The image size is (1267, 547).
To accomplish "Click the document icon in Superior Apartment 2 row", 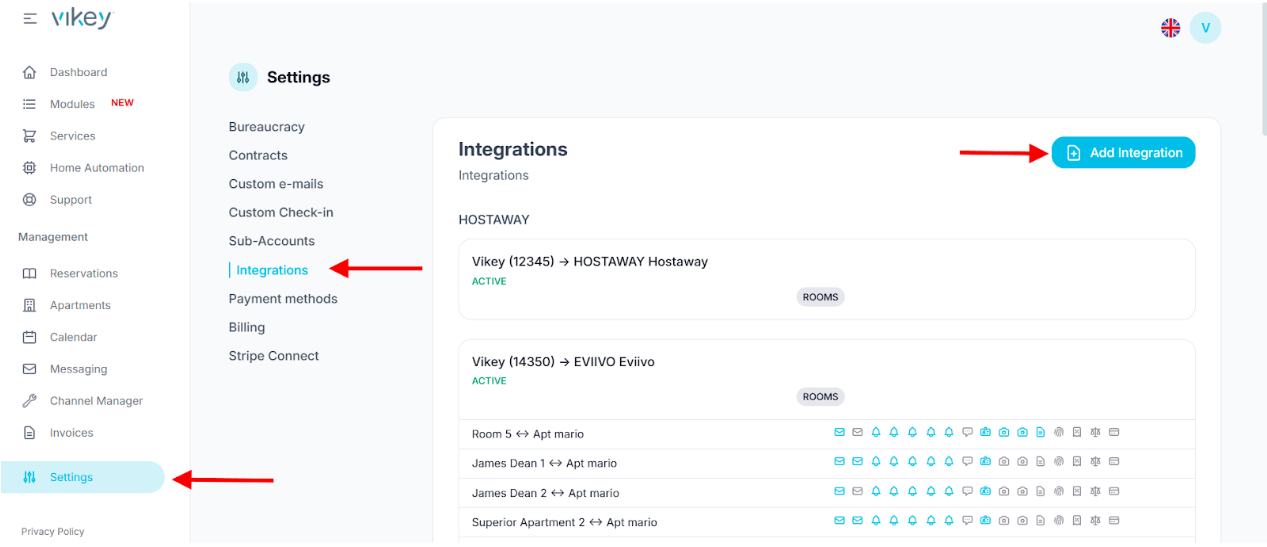I will (1040, 520).
